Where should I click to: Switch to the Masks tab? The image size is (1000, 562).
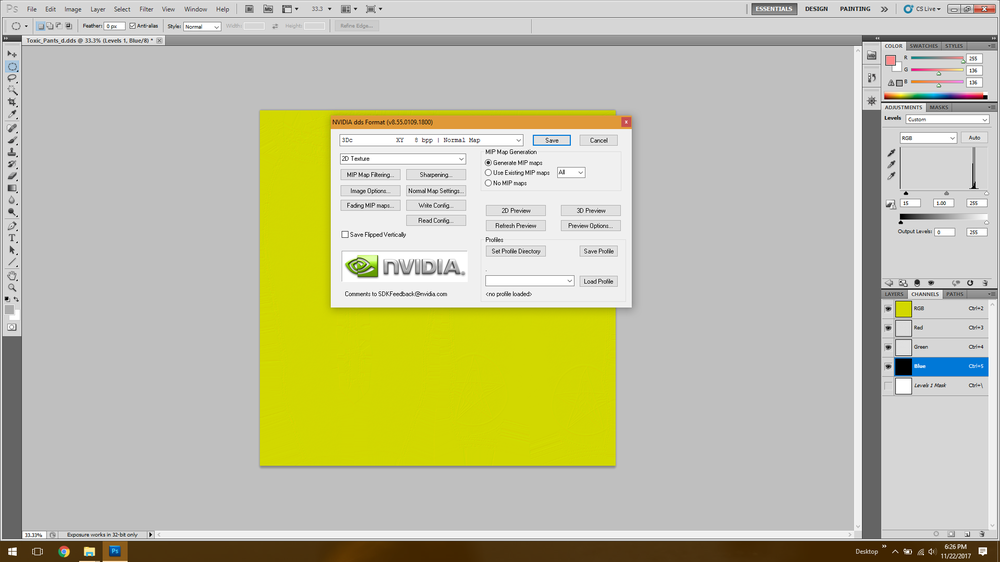click(938, 107)
